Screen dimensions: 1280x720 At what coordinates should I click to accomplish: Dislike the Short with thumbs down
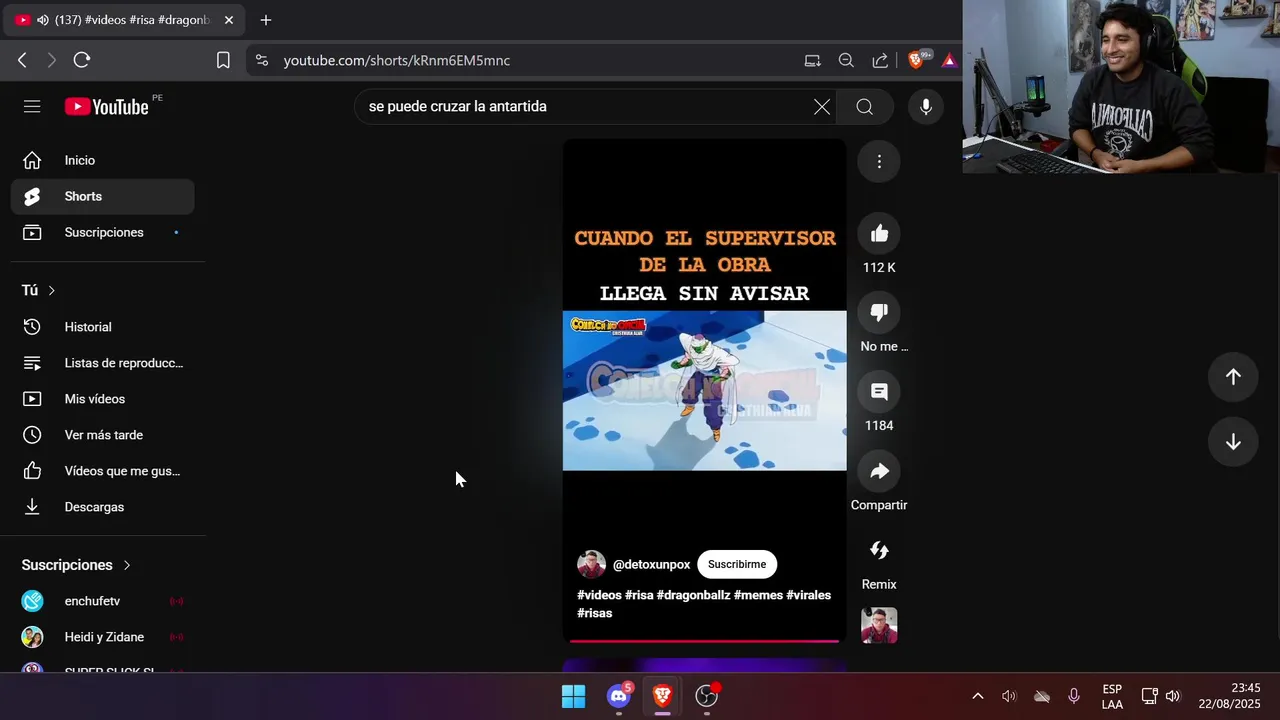pos(879,312)
